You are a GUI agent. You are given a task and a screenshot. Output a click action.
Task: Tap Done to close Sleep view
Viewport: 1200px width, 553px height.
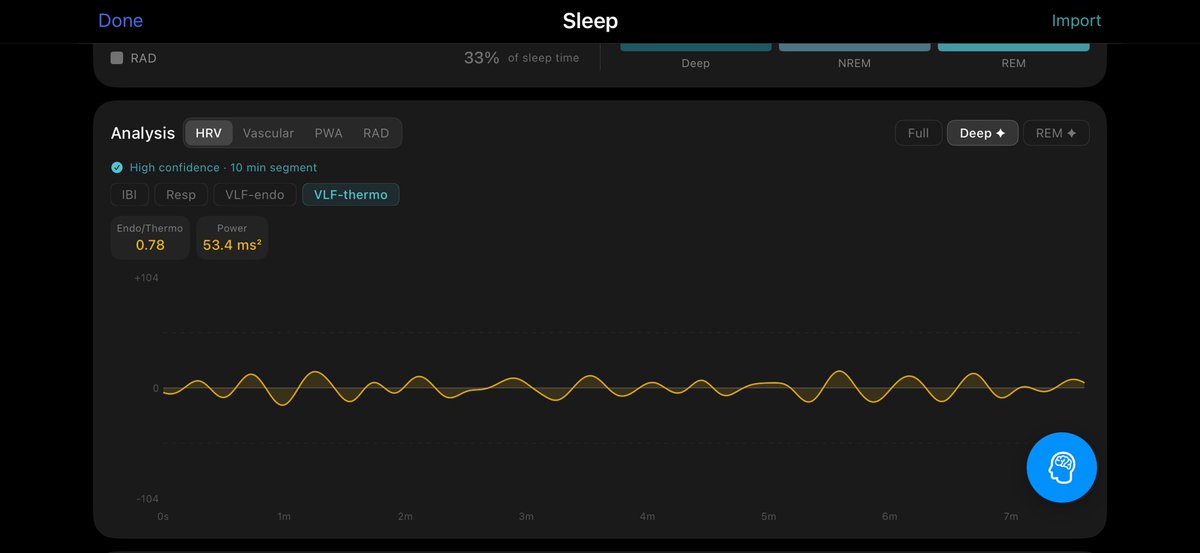120,21
